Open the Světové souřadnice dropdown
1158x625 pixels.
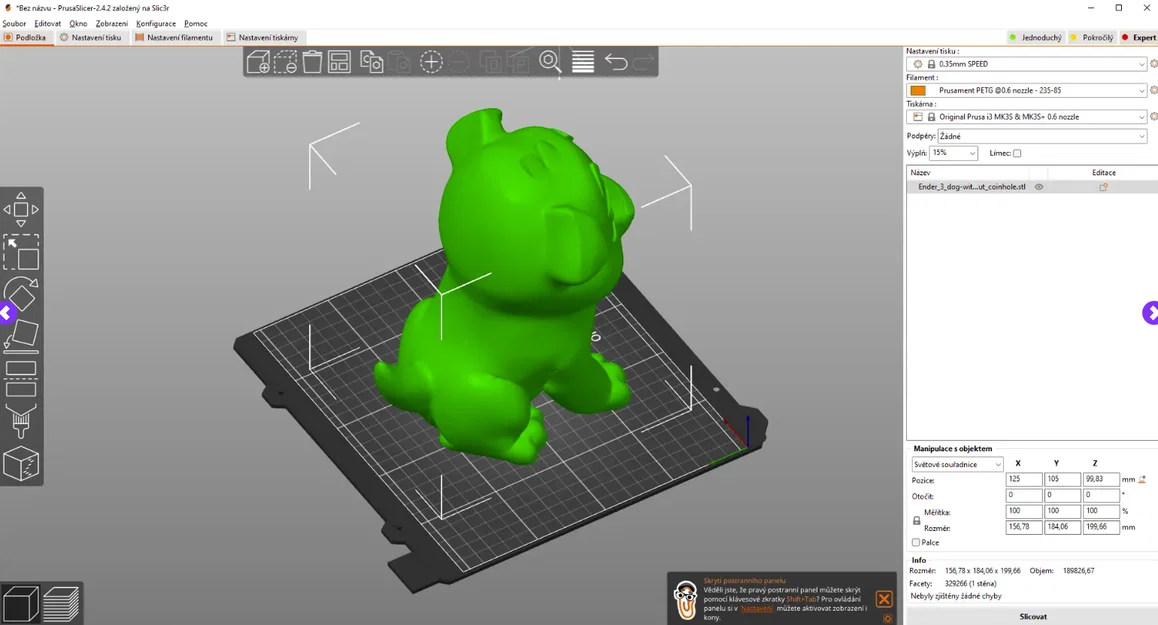pyautogui.click(x=957, y=464)
